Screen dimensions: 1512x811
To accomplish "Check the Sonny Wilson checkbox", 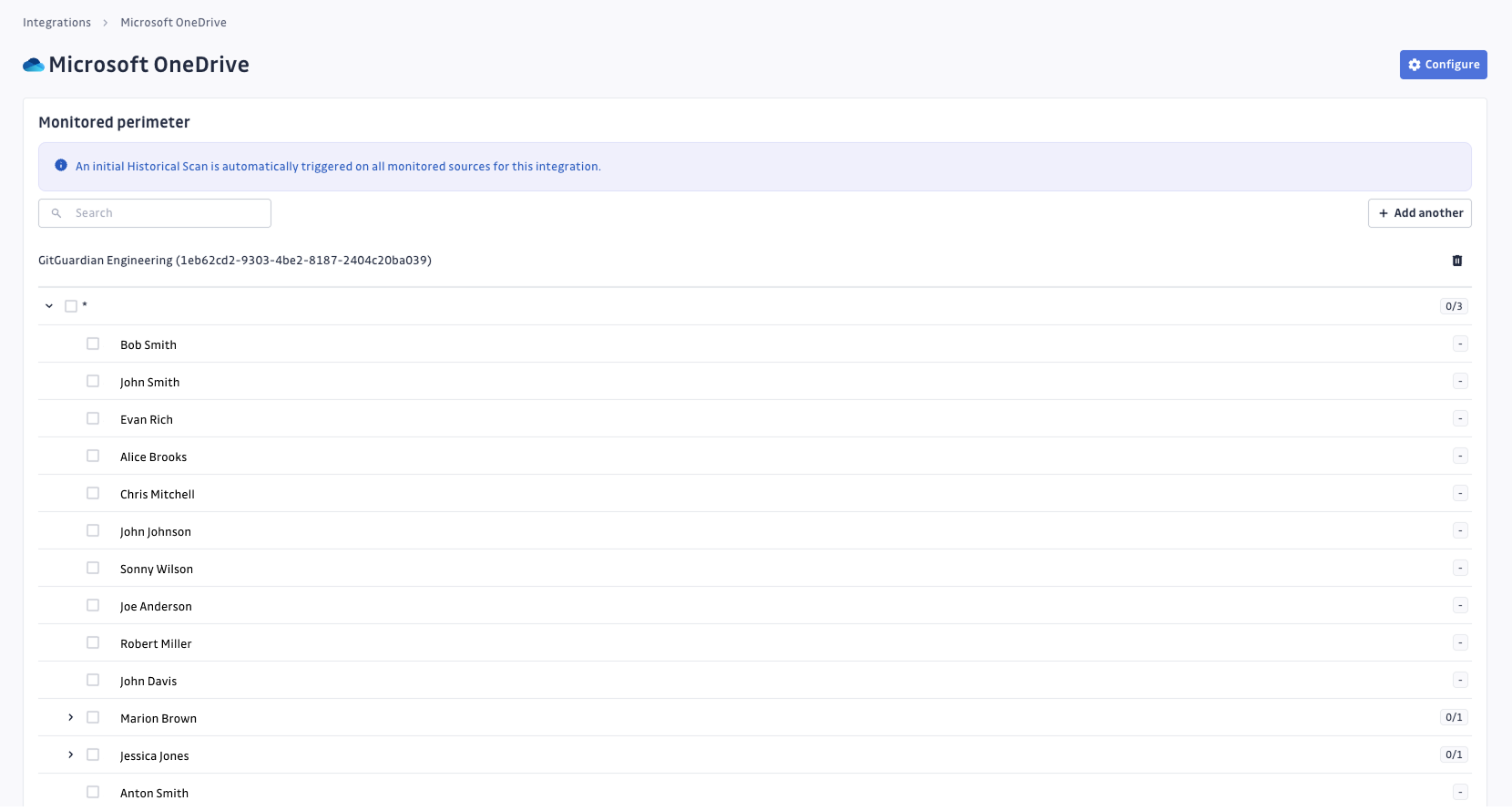I will pyautogui.click(x=93, y=568).
